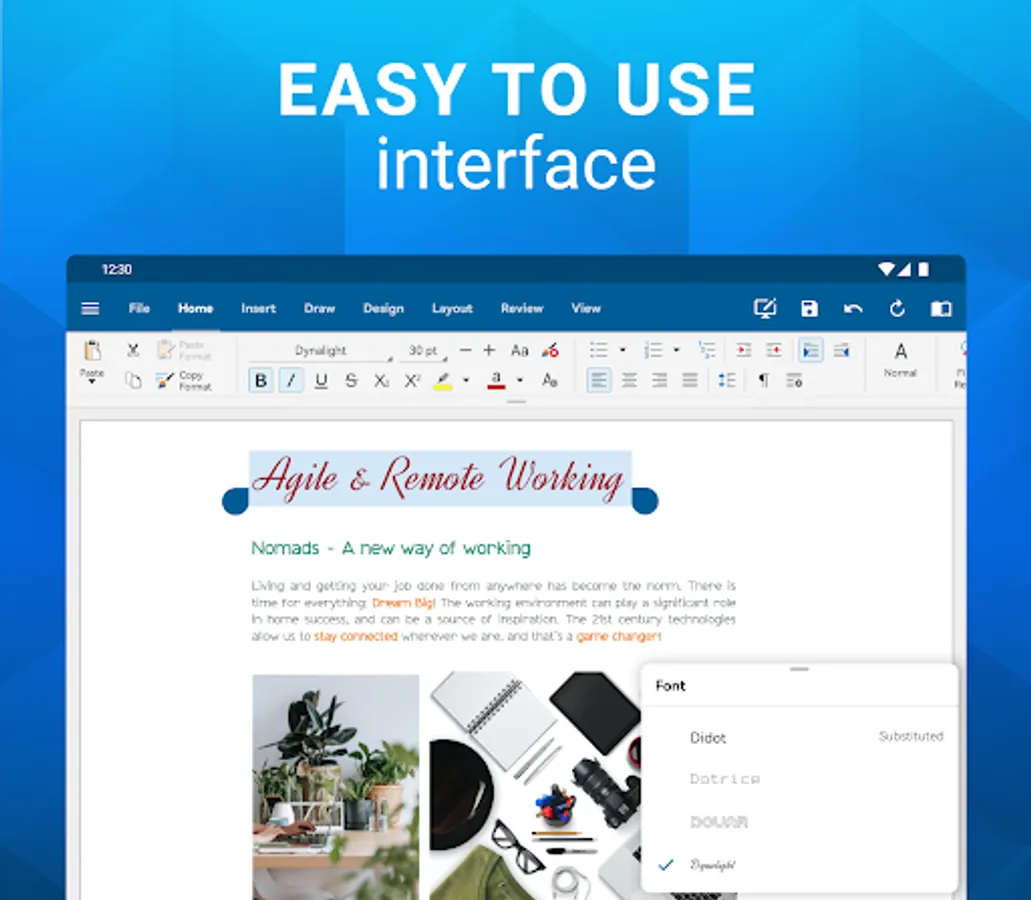The height and width of the screenshot is (900, 1031).
Task: Increase font size with plus button
Action: coord(489,350)
